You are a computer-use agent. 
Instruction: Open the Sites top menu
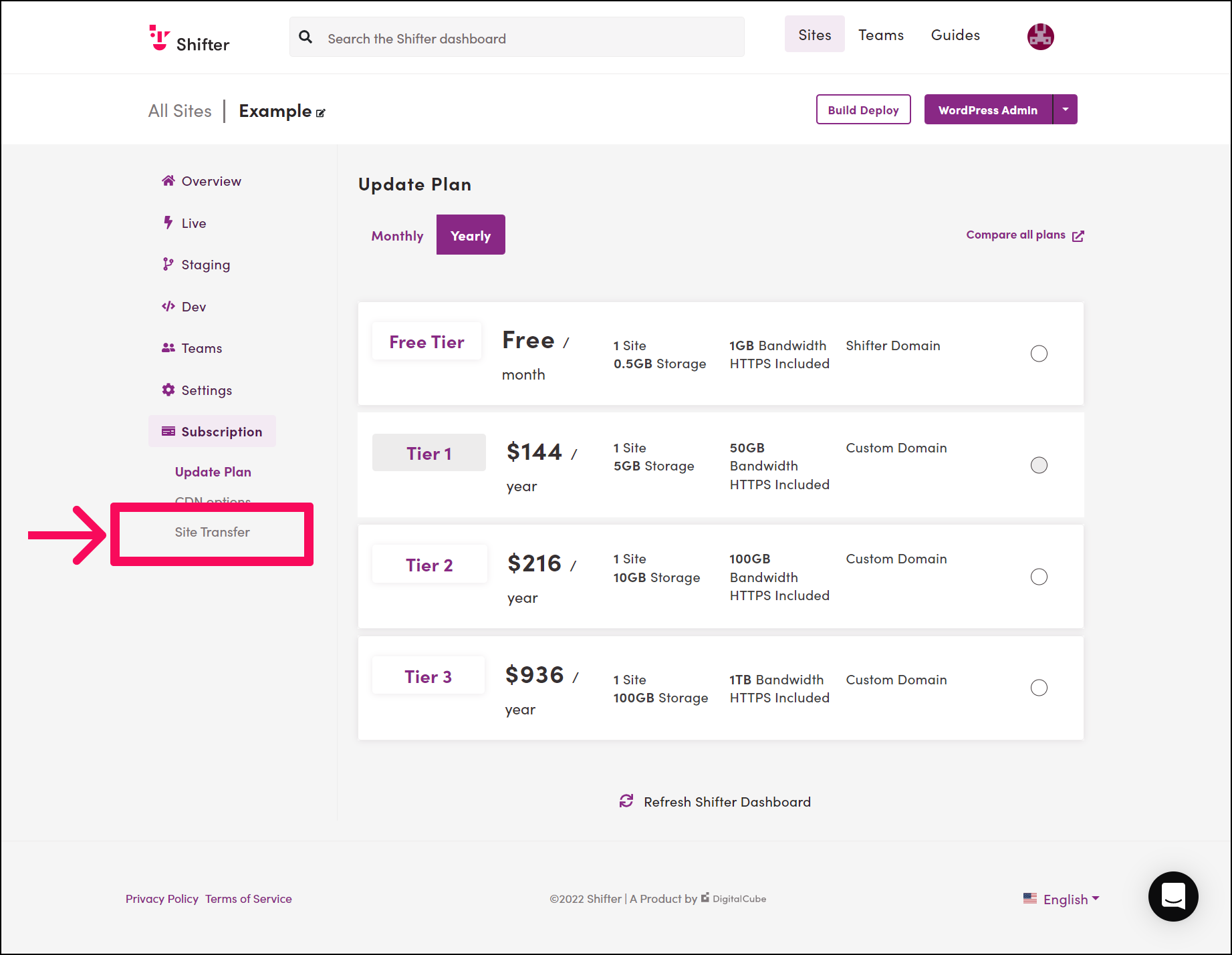coord(815,35)
